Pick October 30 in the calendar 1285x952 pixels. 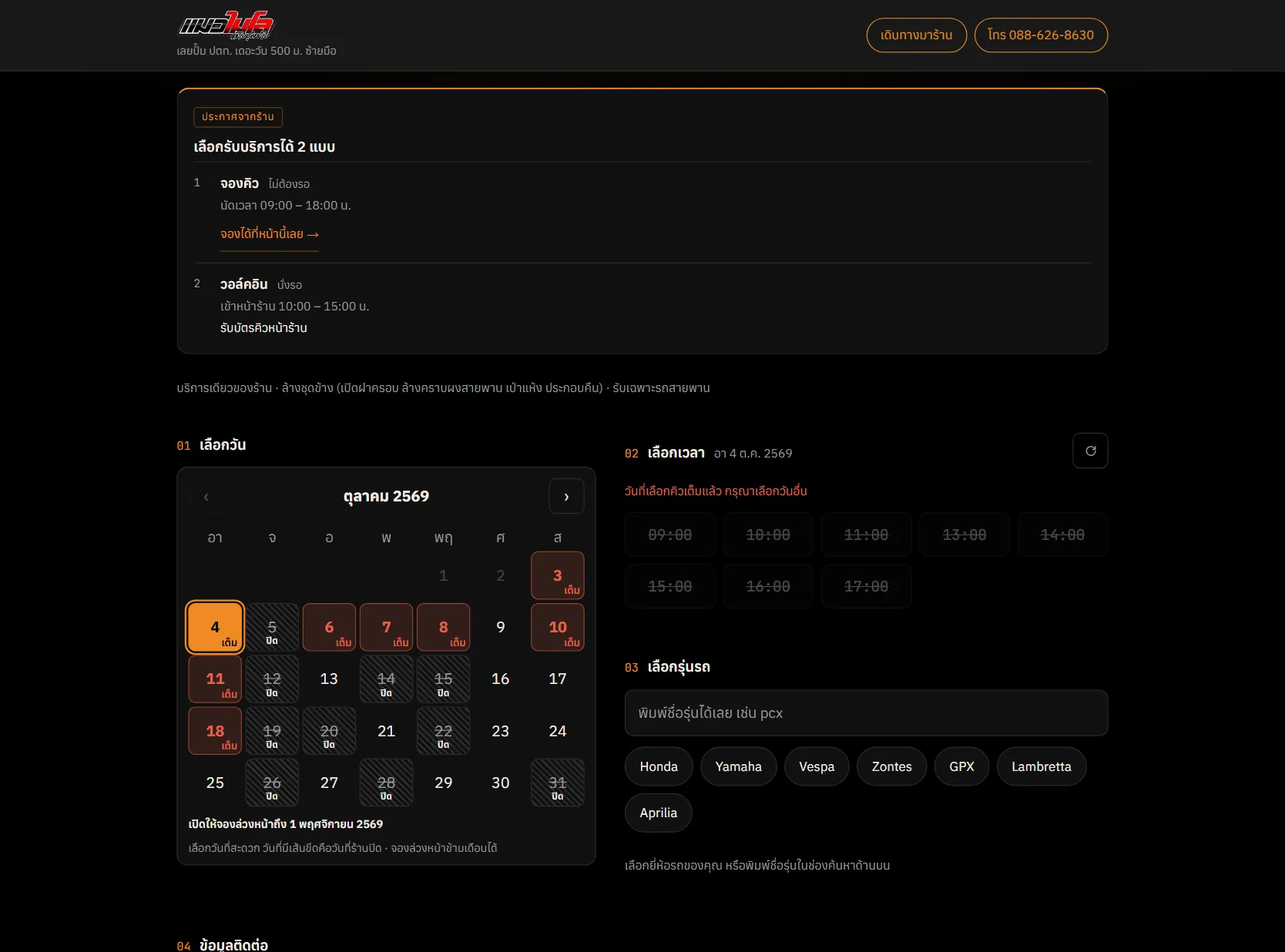501,783
